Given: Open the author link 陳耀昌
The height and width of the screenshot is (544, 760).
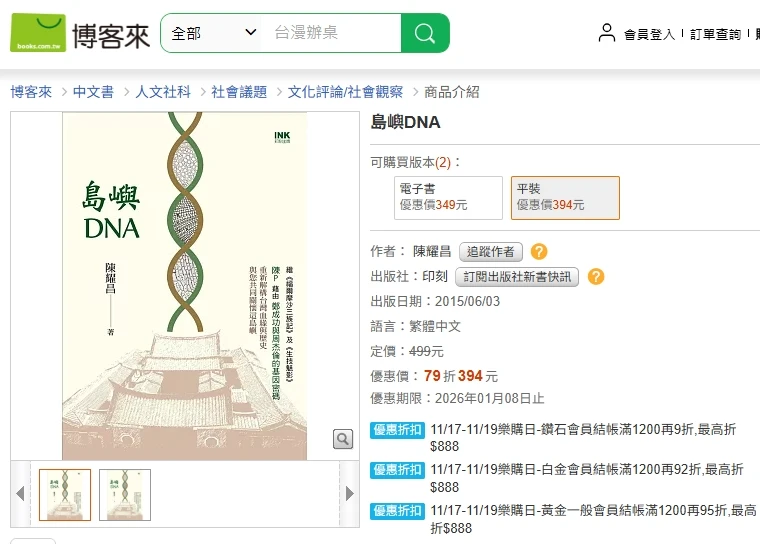Looking at the screenshot, I should click(431, 252).
